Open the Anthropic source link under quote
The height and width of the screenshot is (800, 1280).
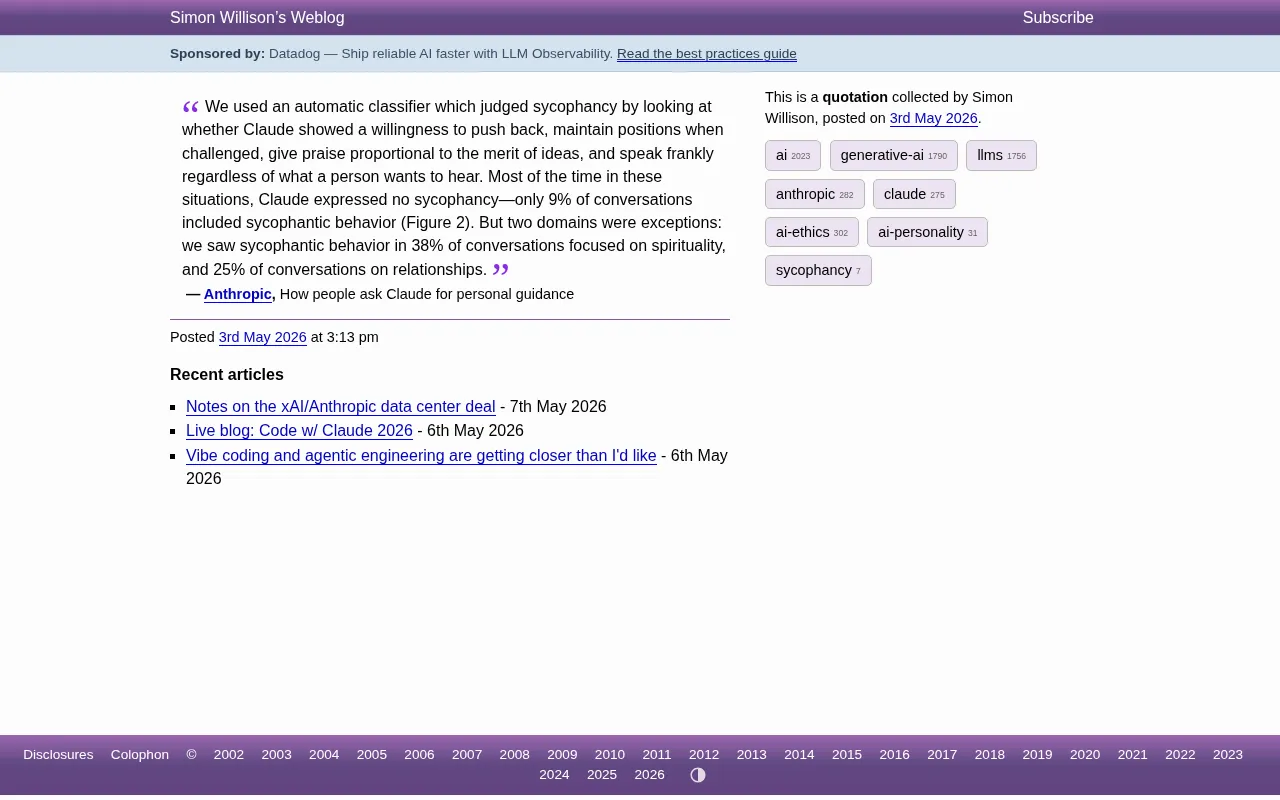[x=238, y=294]
